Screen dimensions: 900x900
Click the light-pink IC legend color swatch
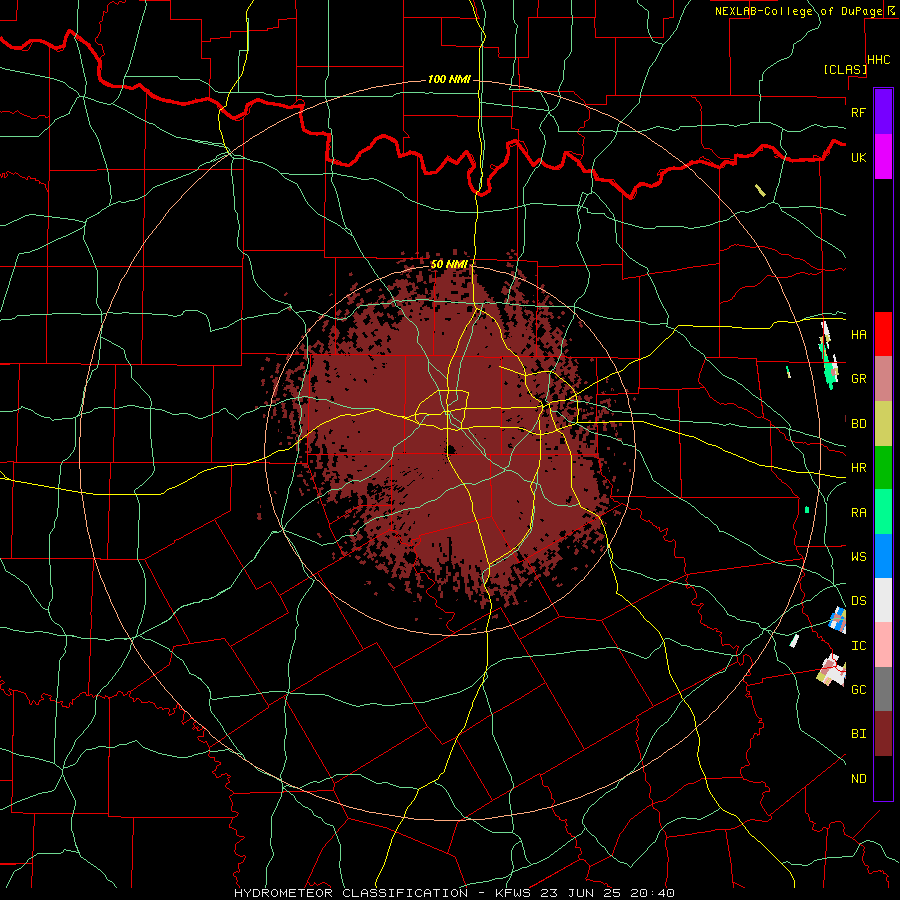[883, 645]
